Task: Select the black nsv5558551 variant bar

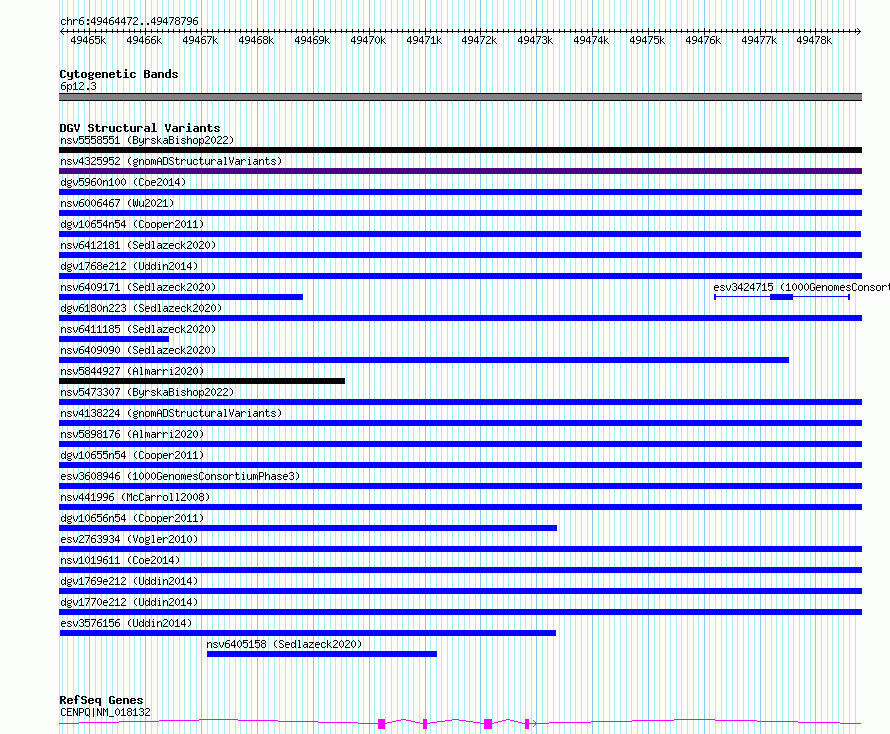Action: pos(460,150)
